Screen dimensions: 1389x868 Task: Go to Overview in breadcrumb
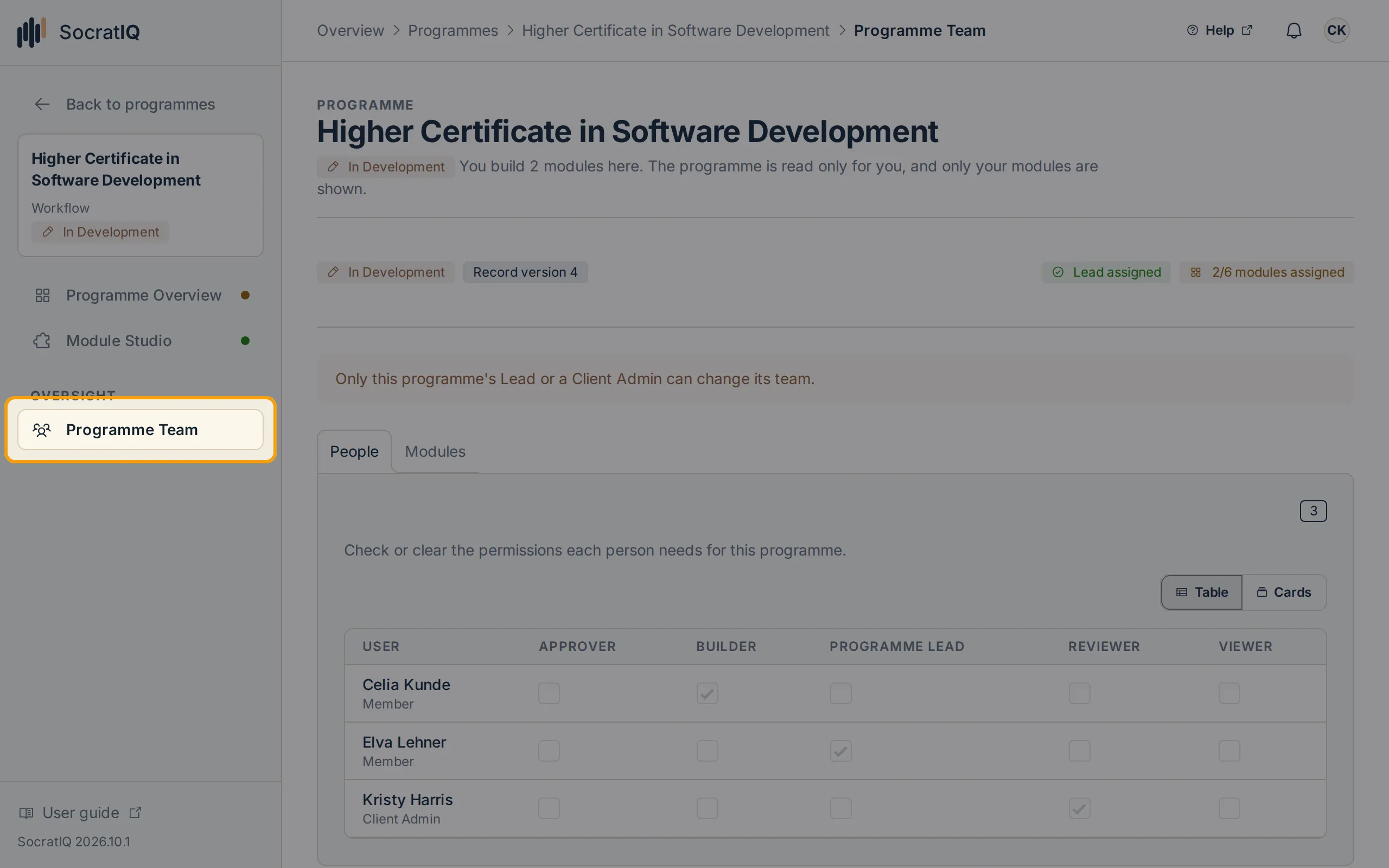(x=350, y=30)
